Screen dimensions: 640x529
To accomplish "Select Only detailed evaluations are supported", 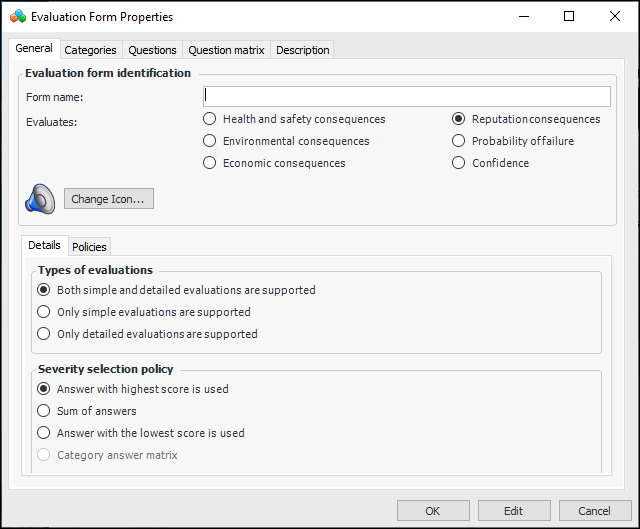I will 44,334.
